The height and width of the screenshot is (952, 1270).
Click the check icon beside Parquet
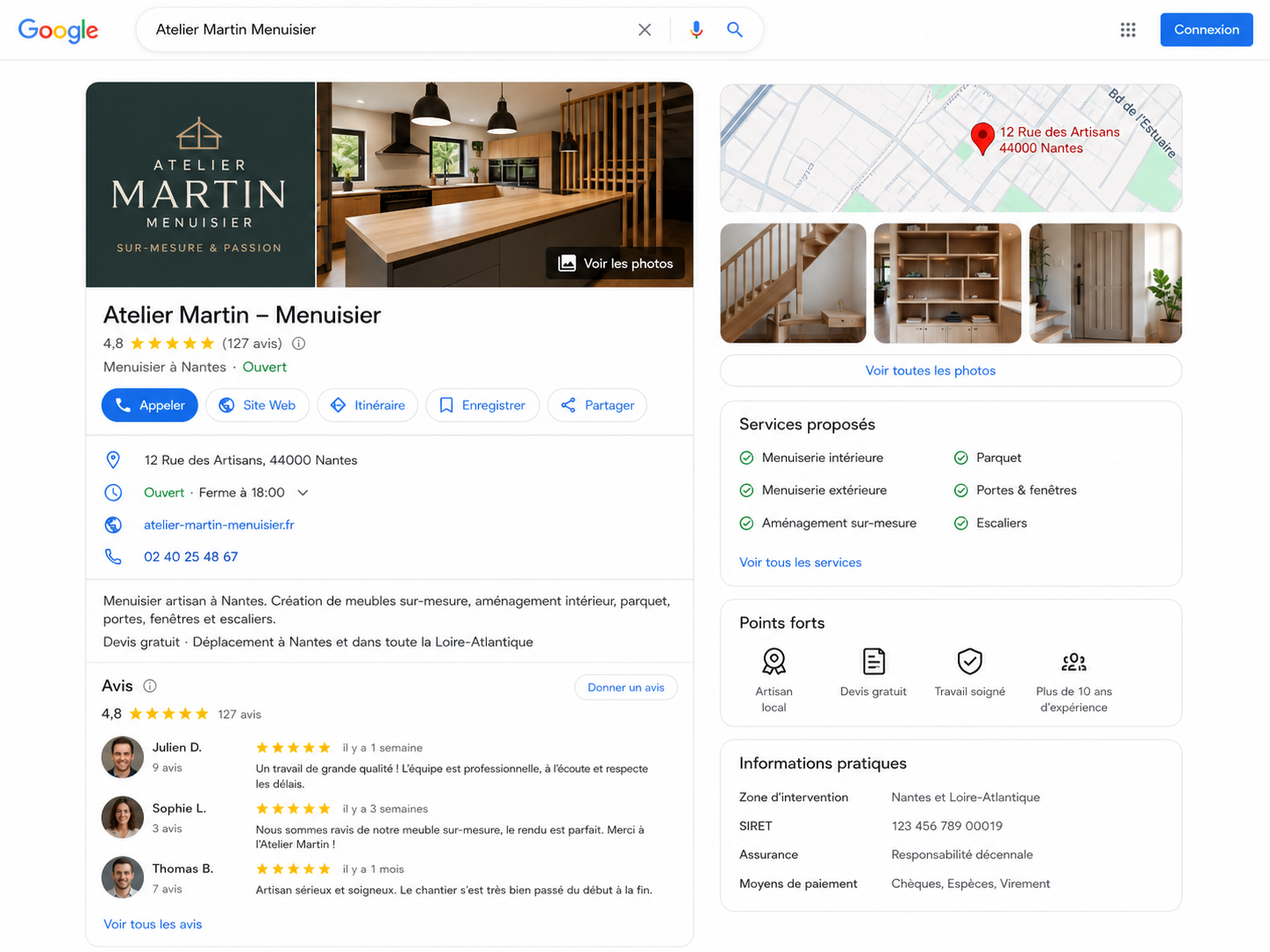point(961,458)
